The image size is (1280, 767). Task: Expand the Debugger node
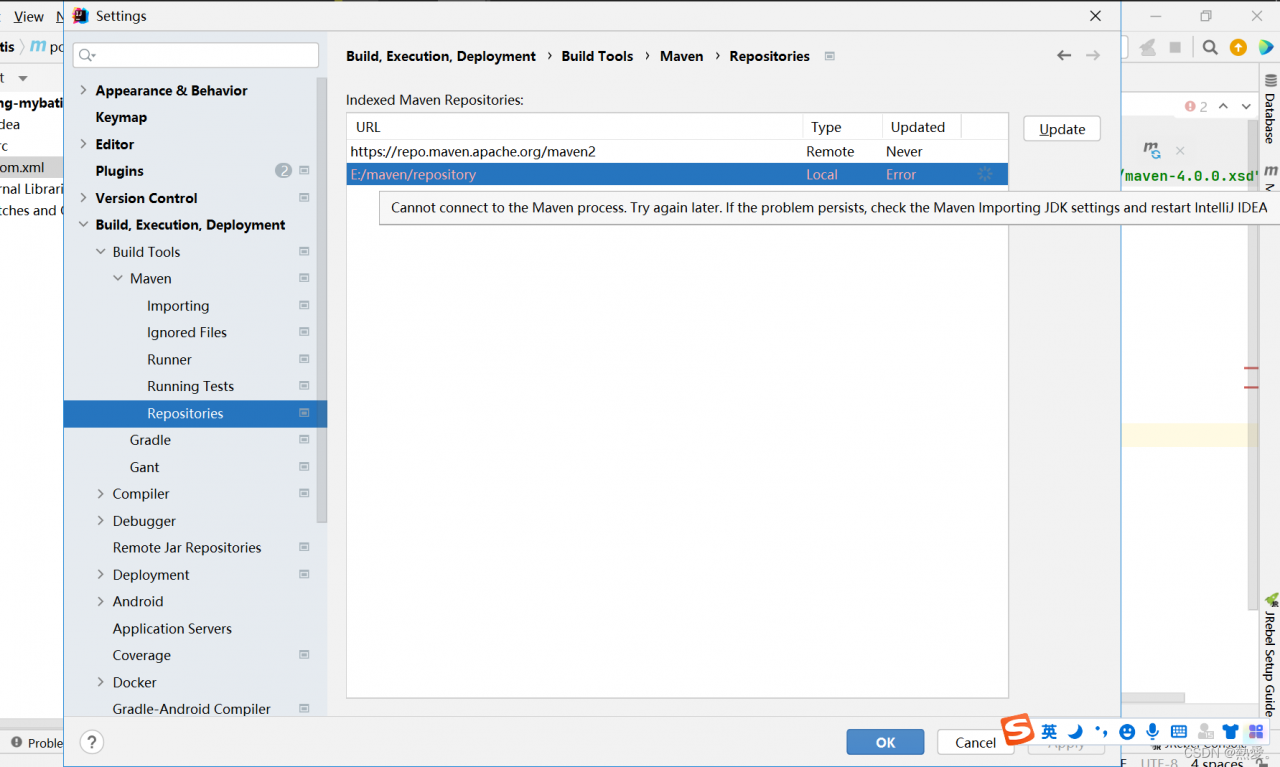tap(100, 521)
